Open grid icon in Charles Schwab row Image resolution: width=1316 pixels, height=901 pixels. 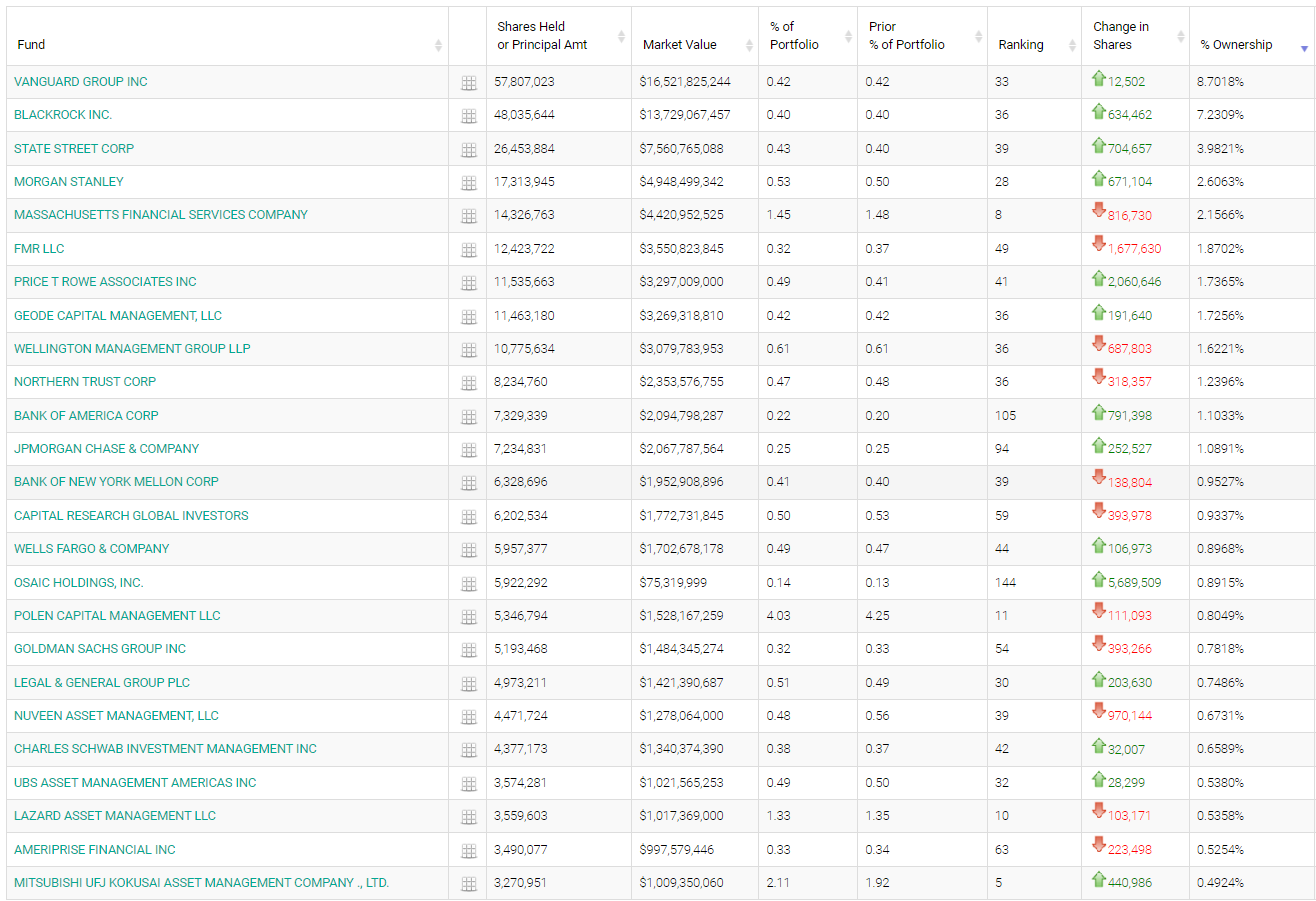pyautogui.click(x=468, y=750)
